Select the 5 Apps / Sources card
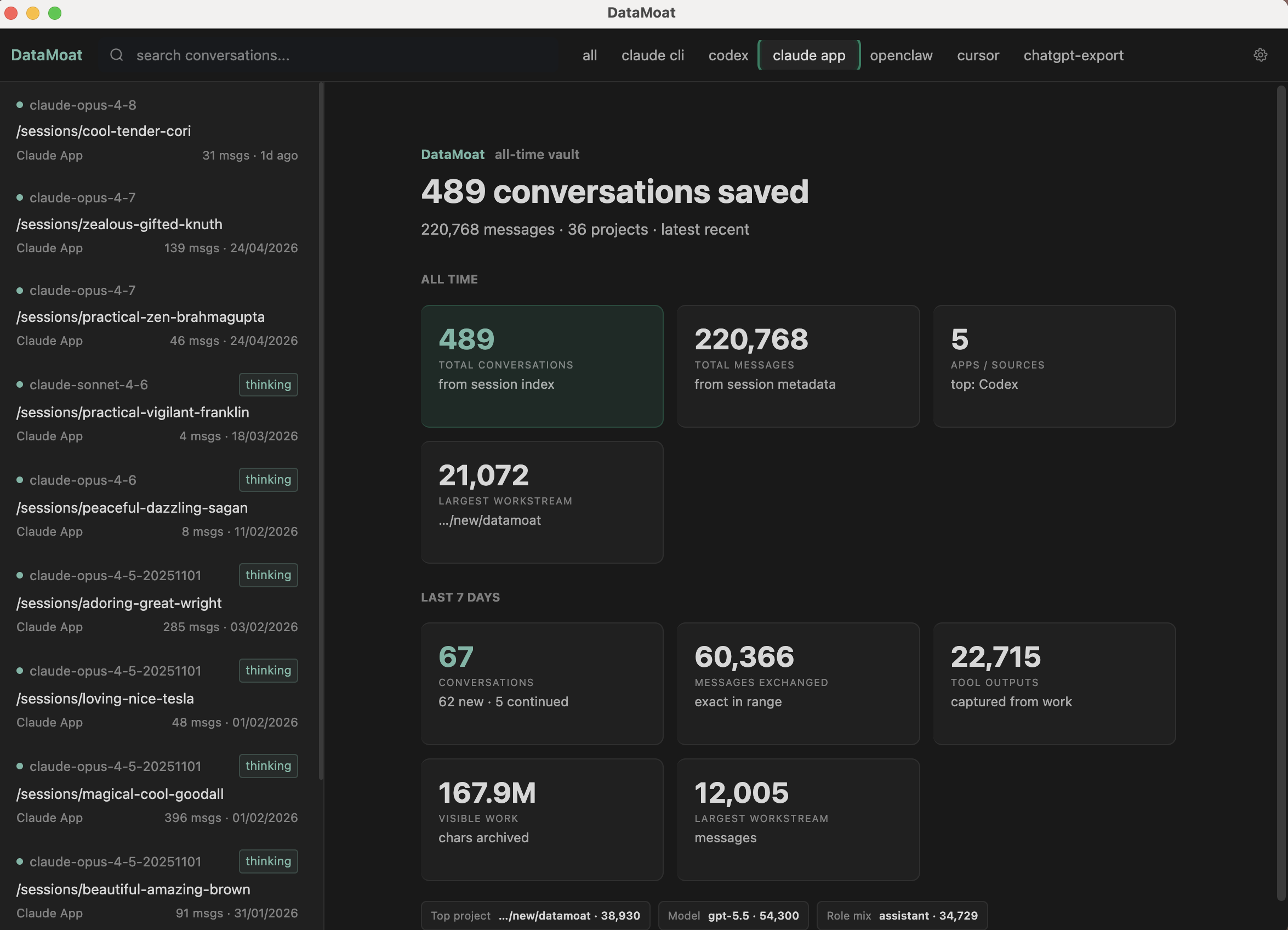Viewport: 1288px width, 930px height. (x=1054, y=366)
